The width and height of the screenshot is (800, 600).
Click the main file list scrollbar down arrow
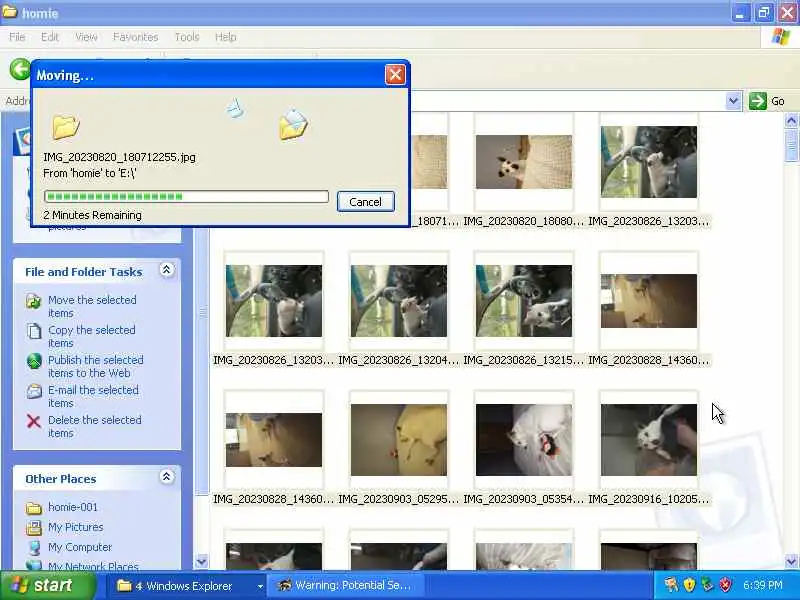791,562
